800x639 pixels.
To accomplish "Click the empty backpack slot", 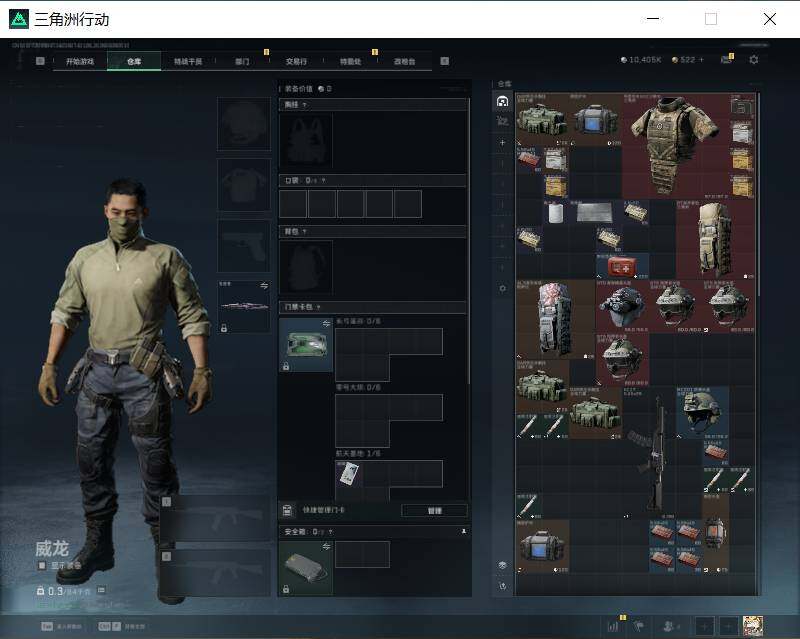I will 306,267.
